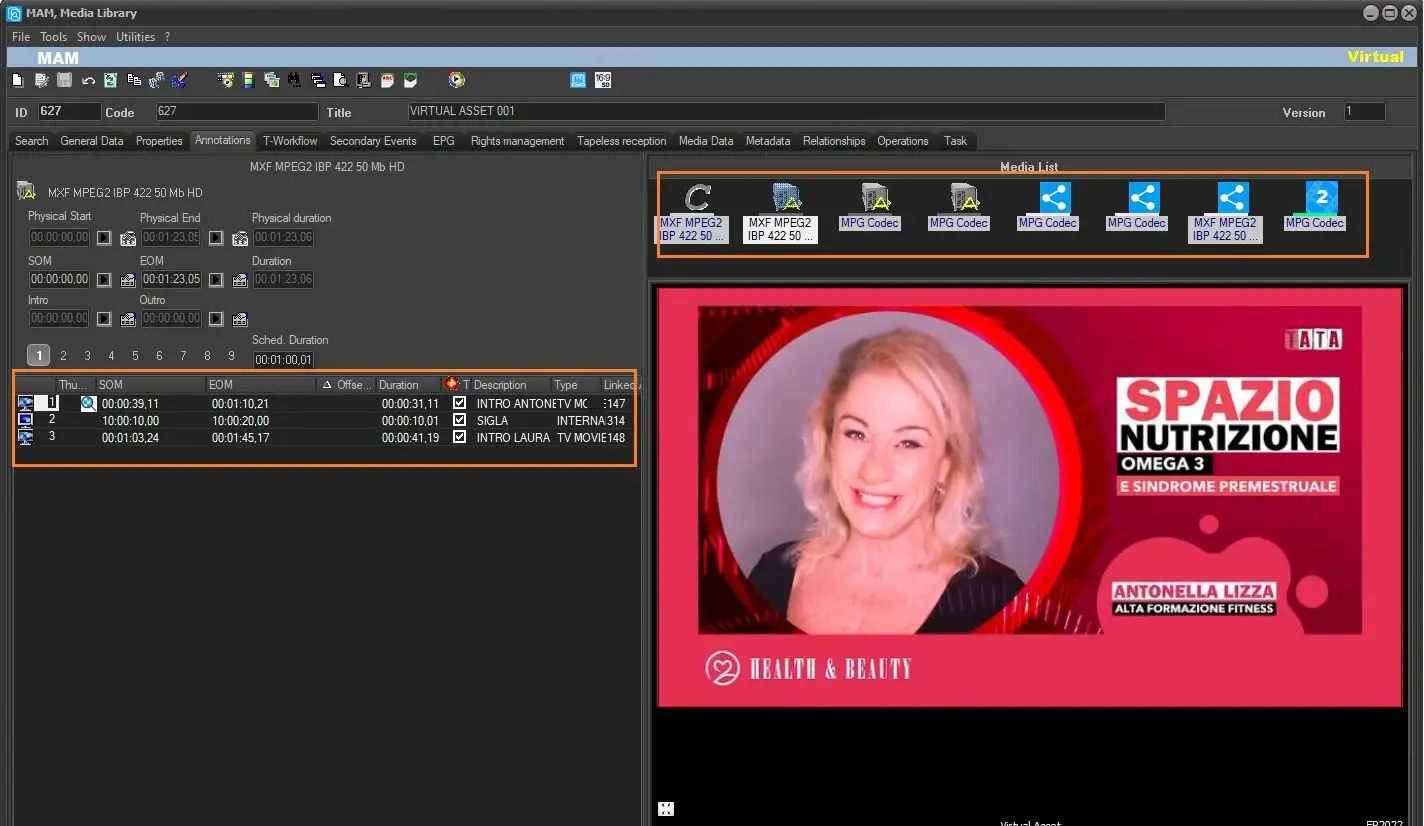Click the undo arrow in the toolbar
The image size is (1424, 826).
pyautogui.click(x=88, y=81)
